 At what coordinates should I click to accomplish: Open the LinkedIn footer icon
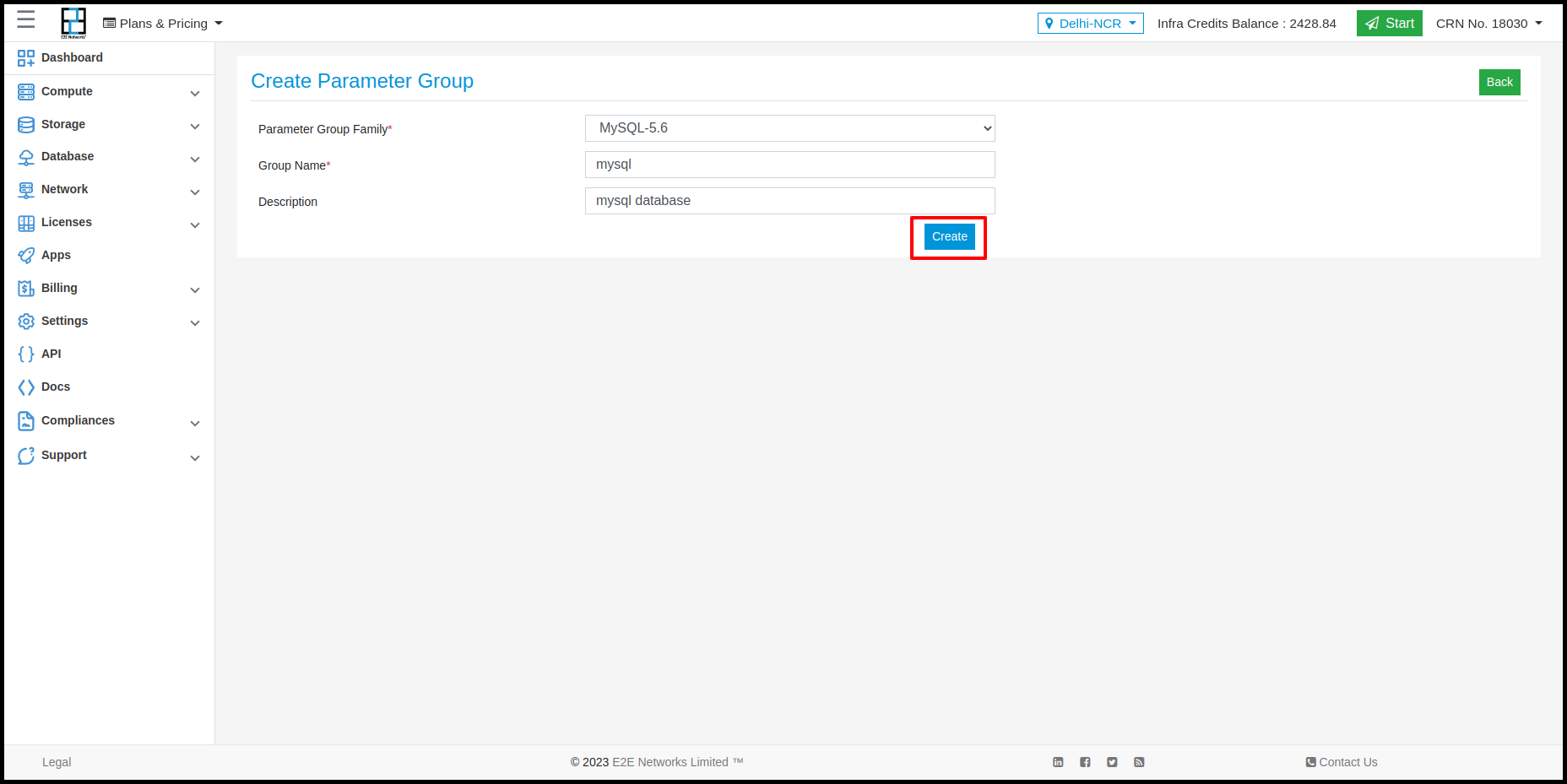tap(1058, 762)
